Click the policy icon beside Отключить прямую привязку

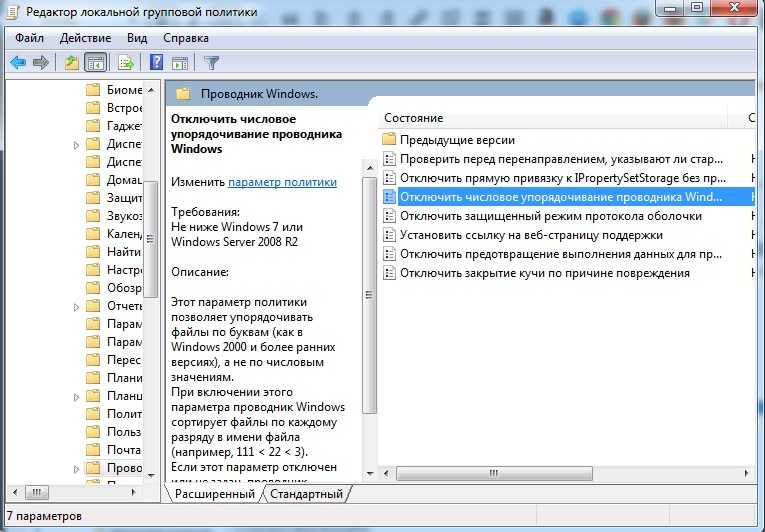pyautogui.click(x=389, y=178)
